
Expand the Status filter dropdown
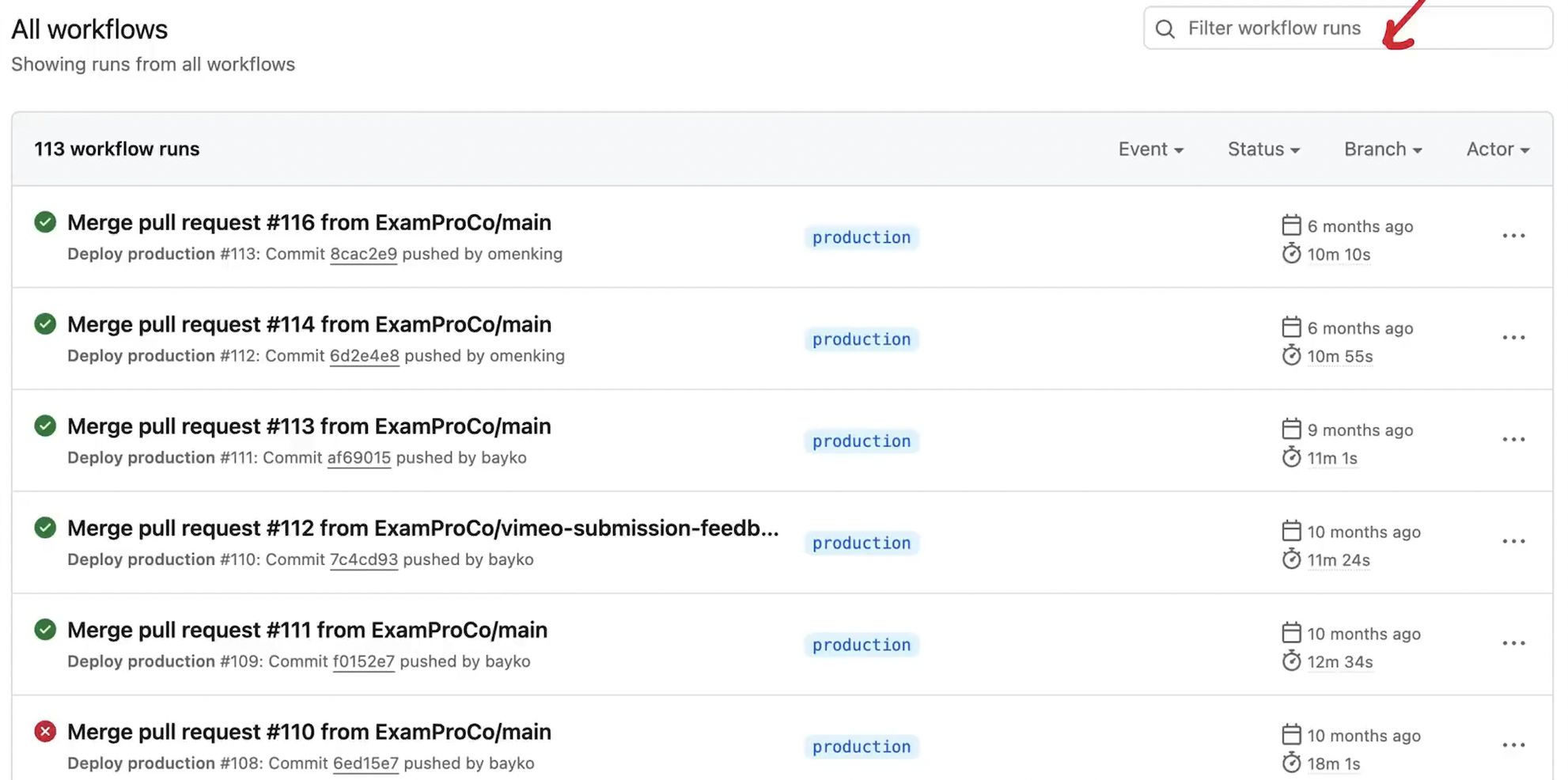(1263, 150)
